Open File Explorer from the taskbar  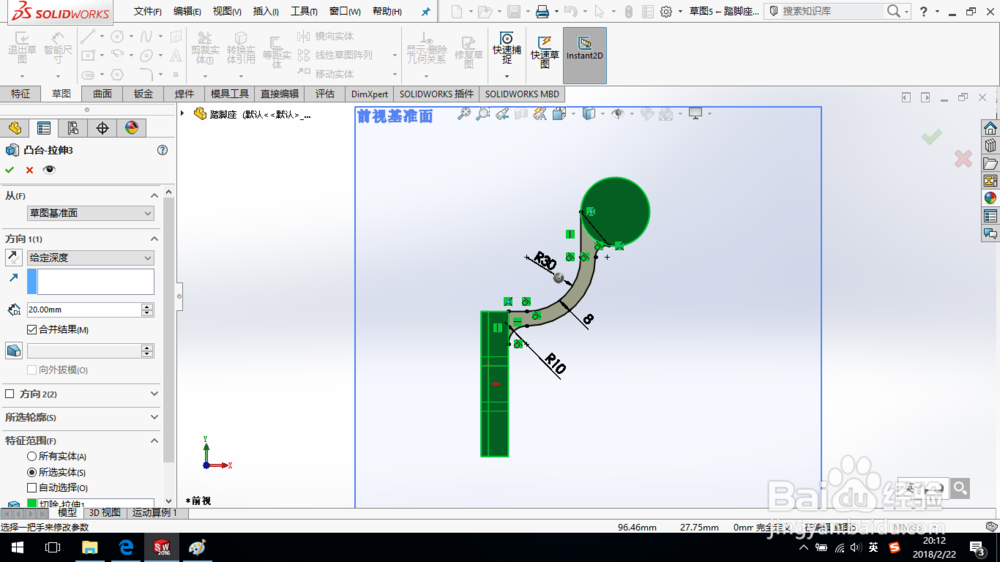89,547
